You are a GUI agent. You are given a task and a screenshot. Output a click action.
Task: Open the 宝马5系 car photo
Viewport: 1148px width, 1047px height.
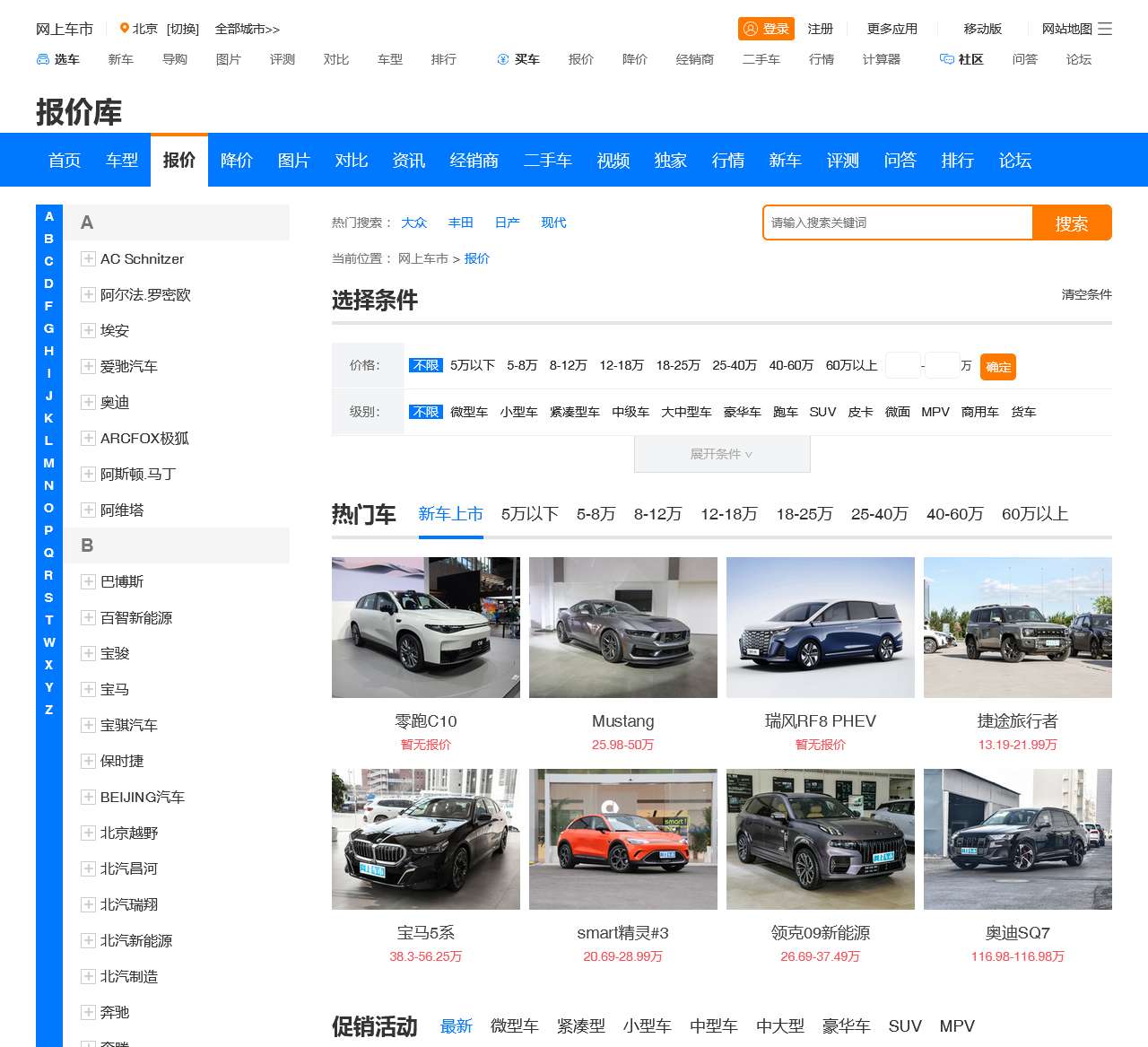[426, 839]
